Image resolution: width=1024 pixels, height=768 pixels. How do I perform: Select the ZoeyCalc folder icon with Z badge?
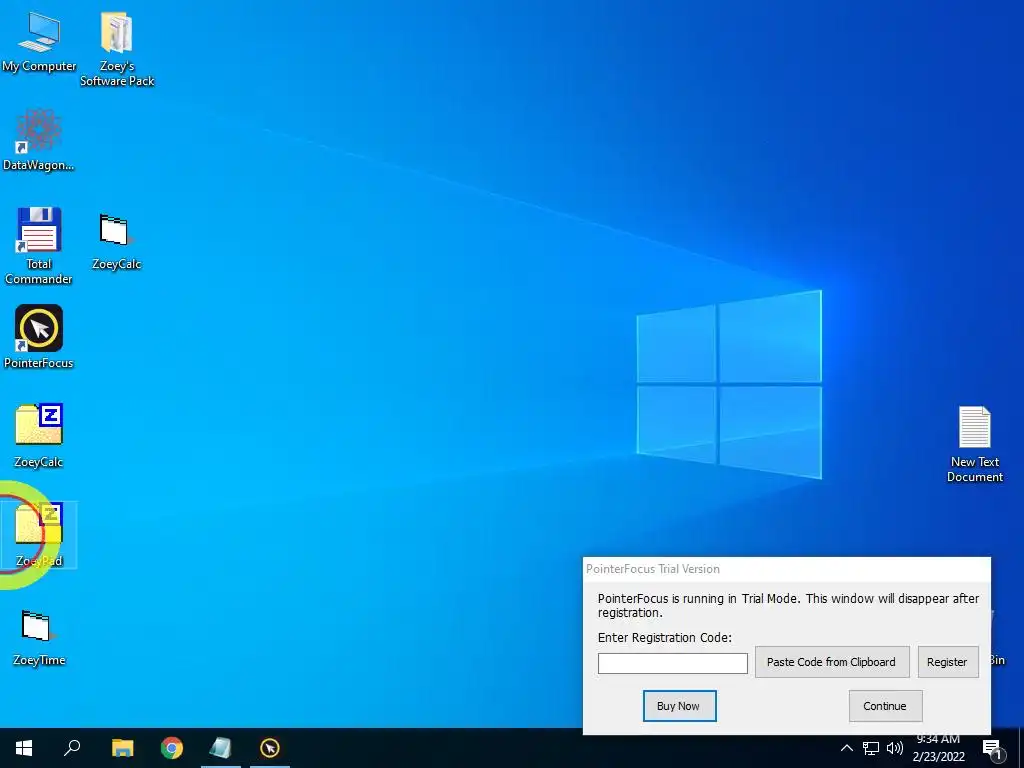(39, 436)
